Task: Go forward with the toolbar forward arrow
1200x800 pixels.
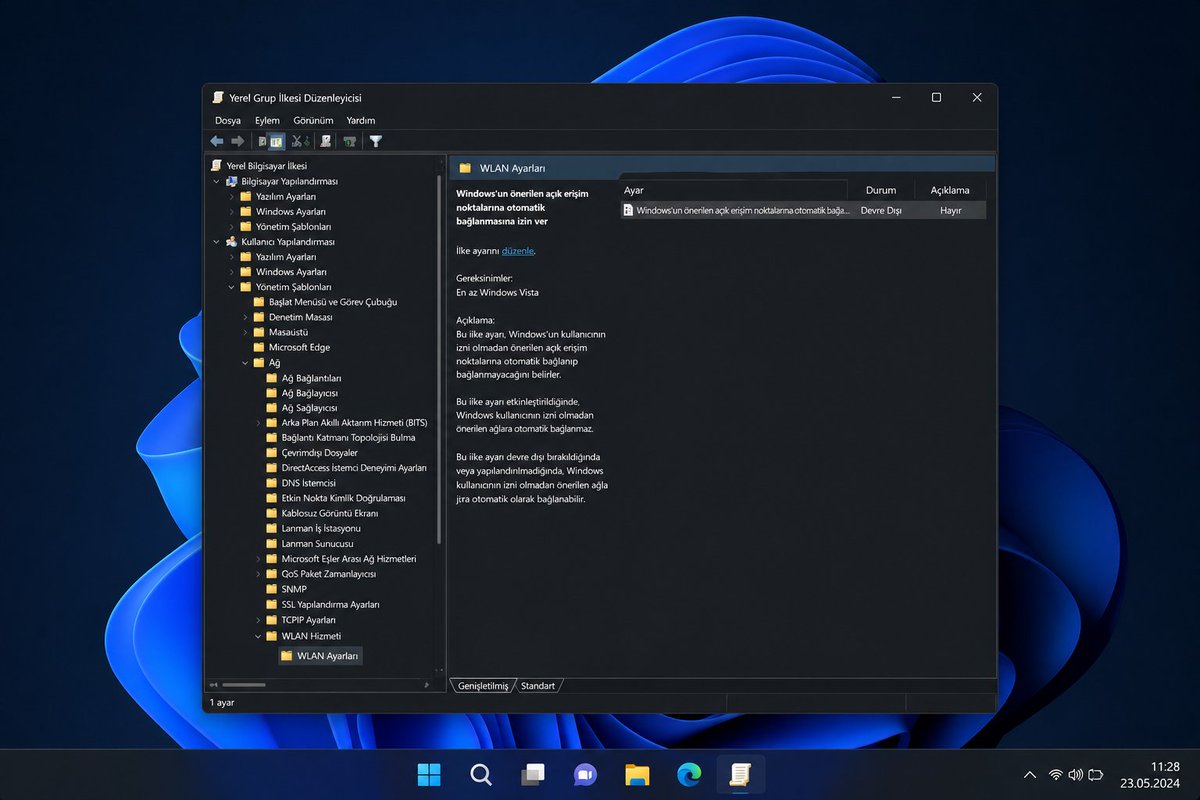Action: click(237, 142)
